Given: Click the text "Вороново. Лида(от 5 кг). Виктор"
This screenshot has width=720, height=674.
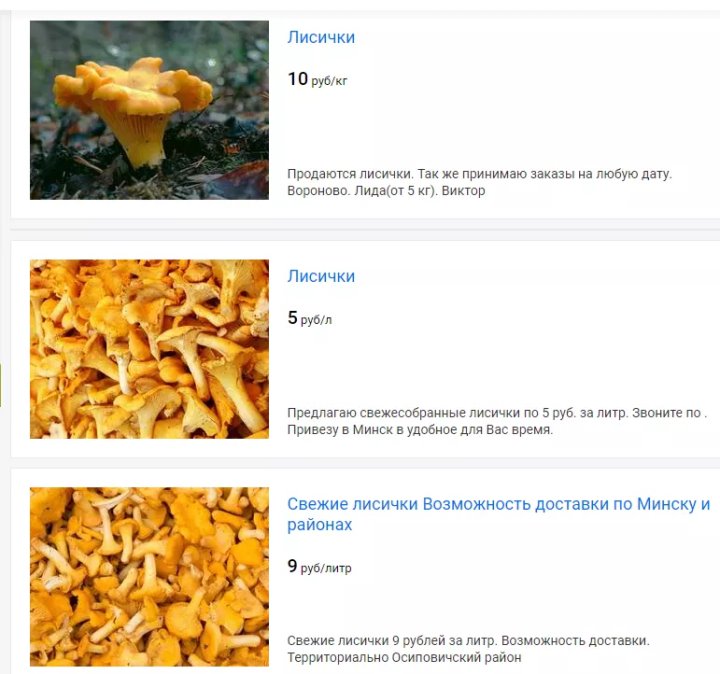Looking at the screenshot, I should point(386,191).
